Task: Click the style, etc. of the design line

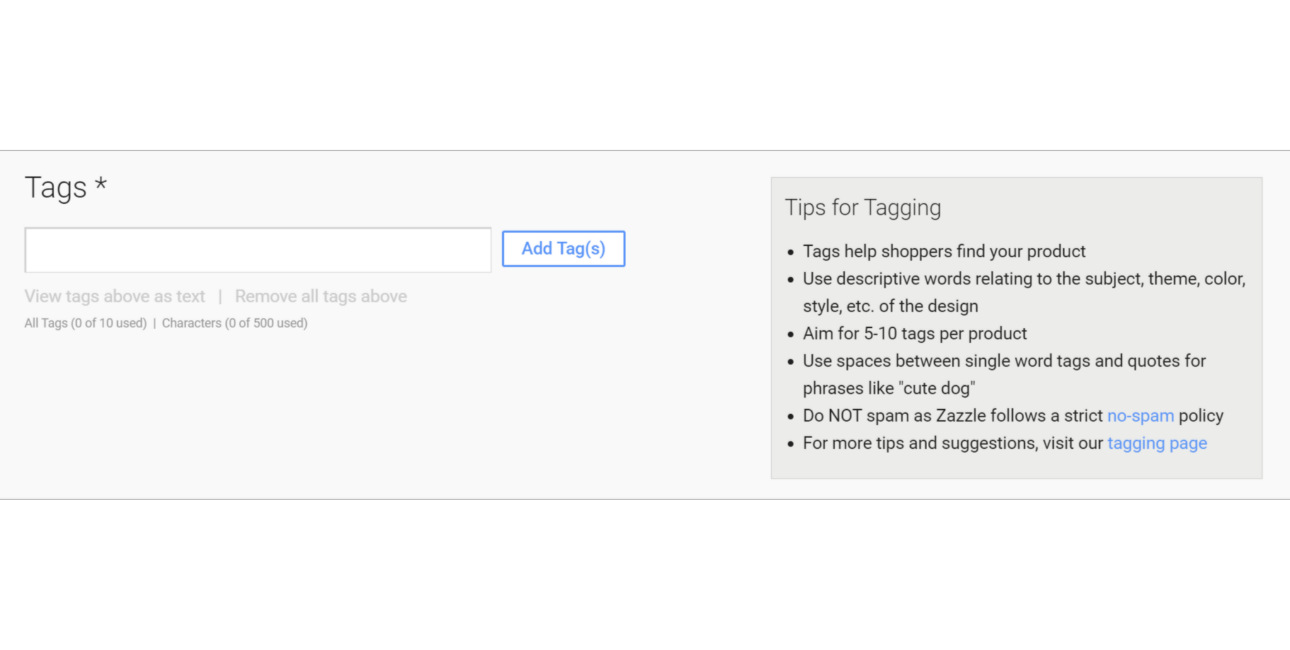Action: click(x=890, y=306)
